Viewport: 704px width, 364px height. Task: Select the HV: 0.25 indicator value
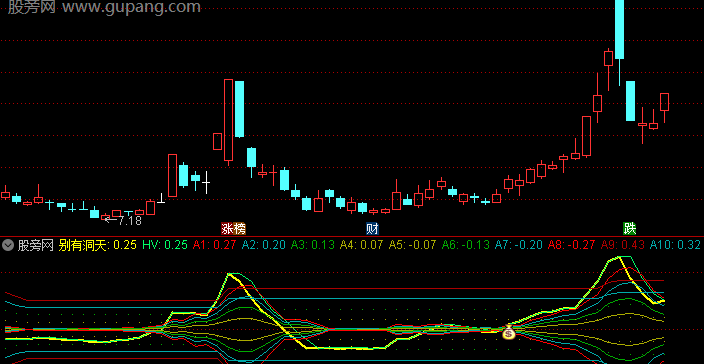click(165, 245)
